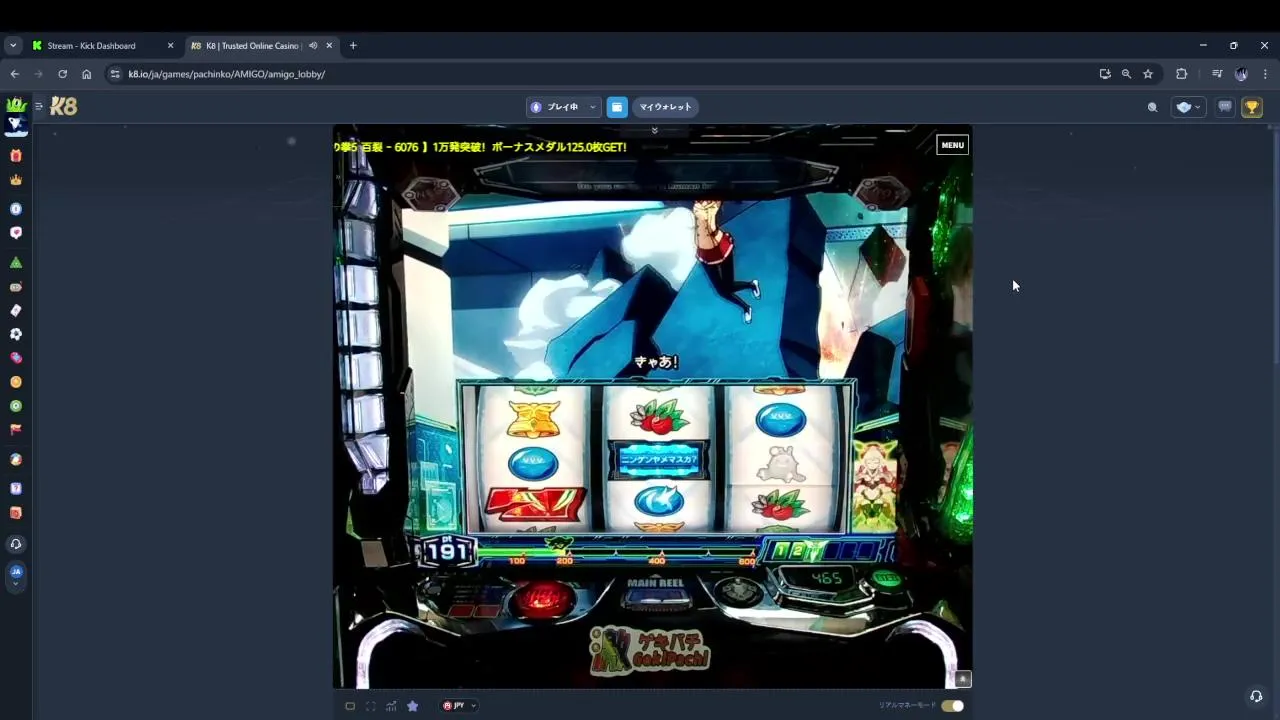The height and width of the screenshot is (720, 1280).
Task: Open the zoom magnifier in address bar
Action: point(1126,74)
